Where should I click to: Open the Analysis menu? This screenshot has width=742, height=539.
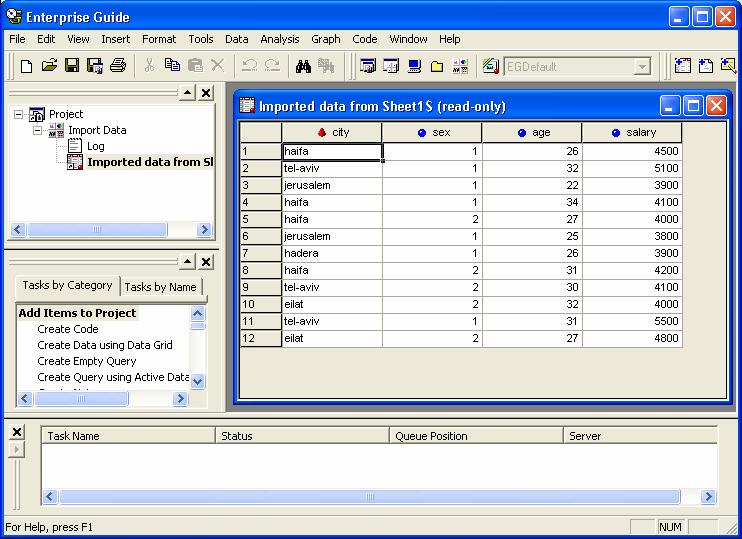pos(280,39)
